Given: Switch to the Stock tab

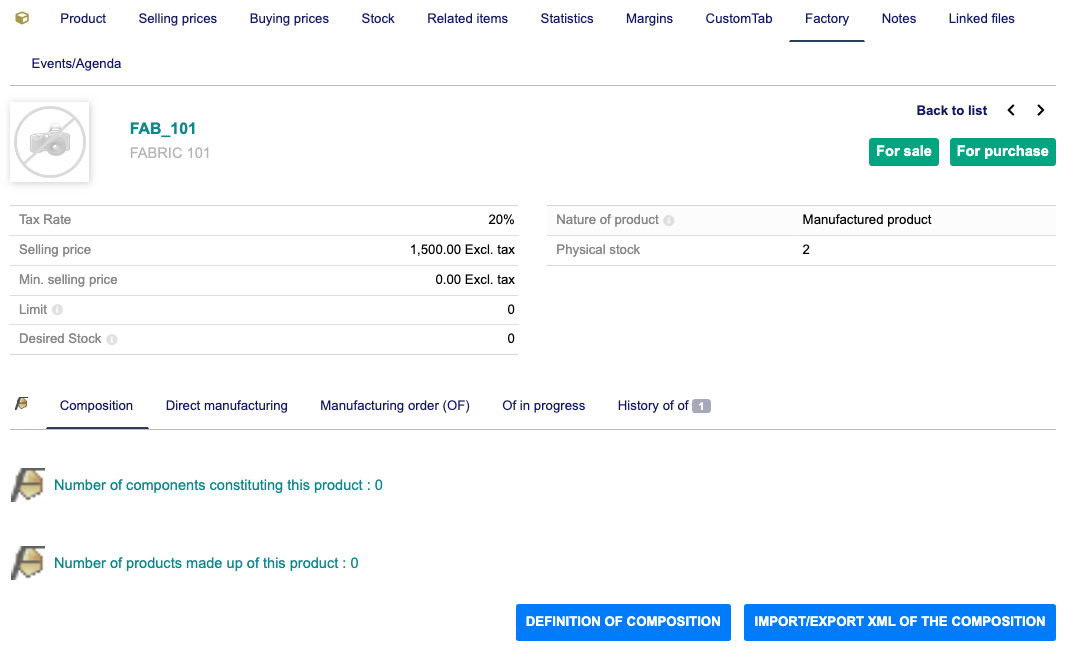Looking at the screenshot, I should pyautogui.click(x=378, y=19).
